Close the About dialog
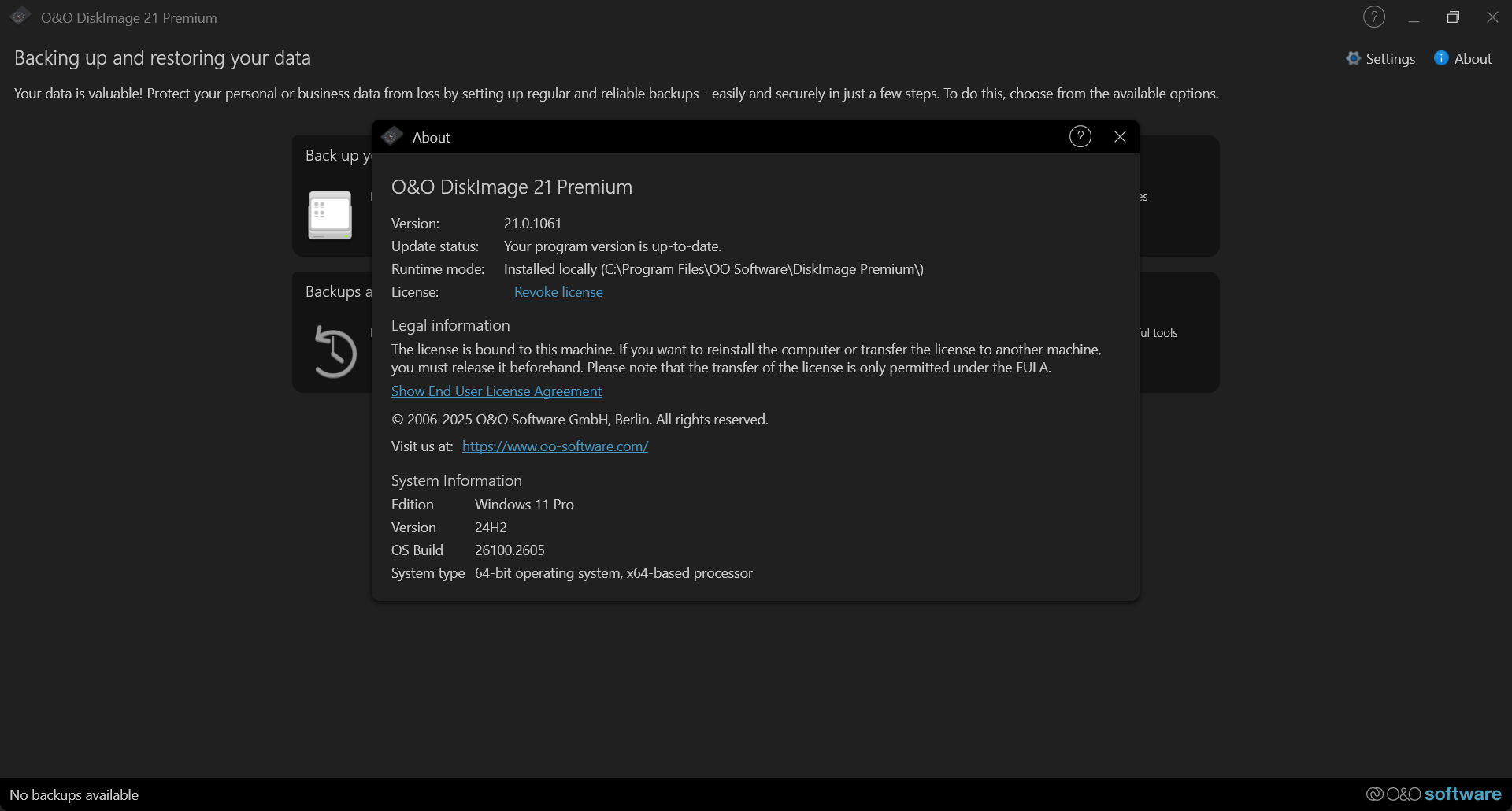Image resolution: width=1512 pixels, height=811 pixels. coord(1120,137)
